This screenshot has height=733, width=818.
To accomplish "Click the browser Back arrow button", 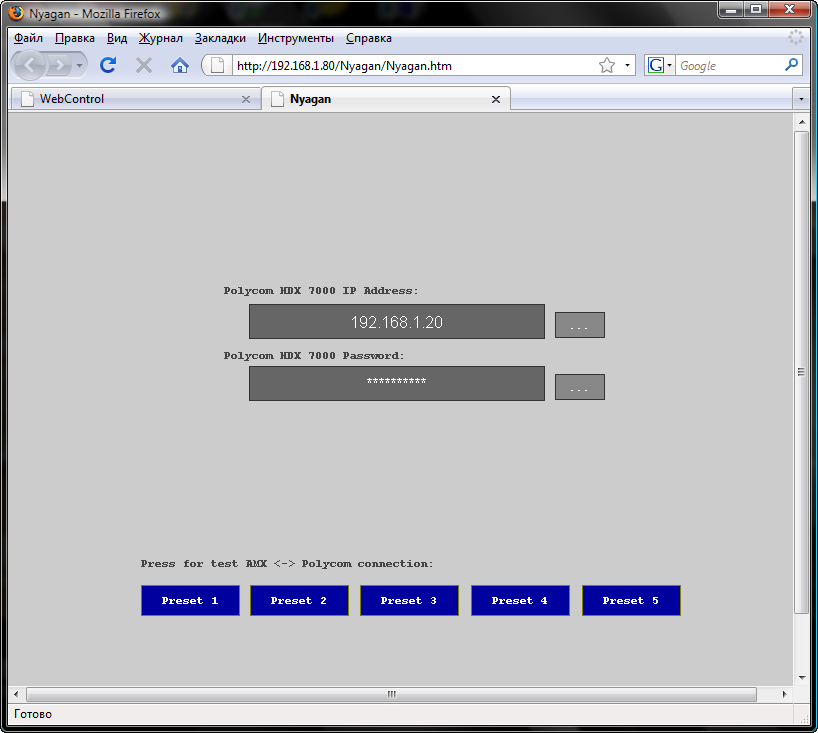I will pos(29,65).
